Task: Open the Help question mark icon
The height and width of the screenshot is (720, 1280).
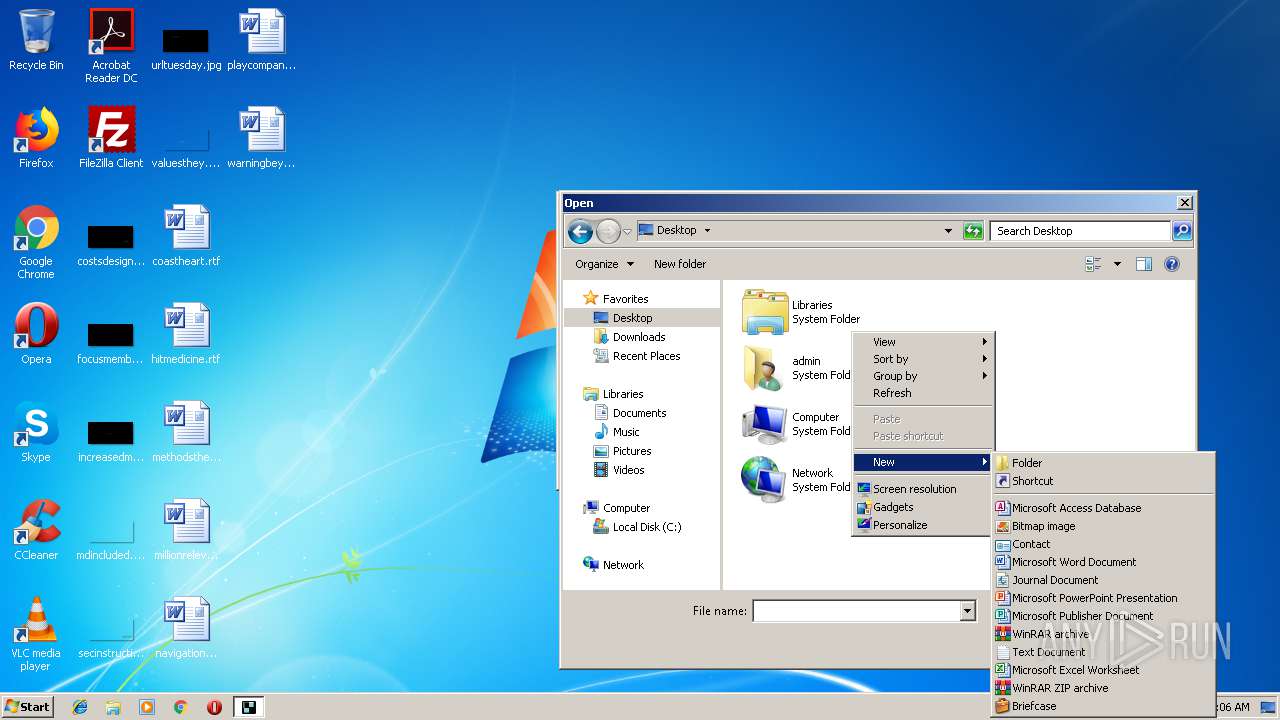Action: (x=1172, y=264)
